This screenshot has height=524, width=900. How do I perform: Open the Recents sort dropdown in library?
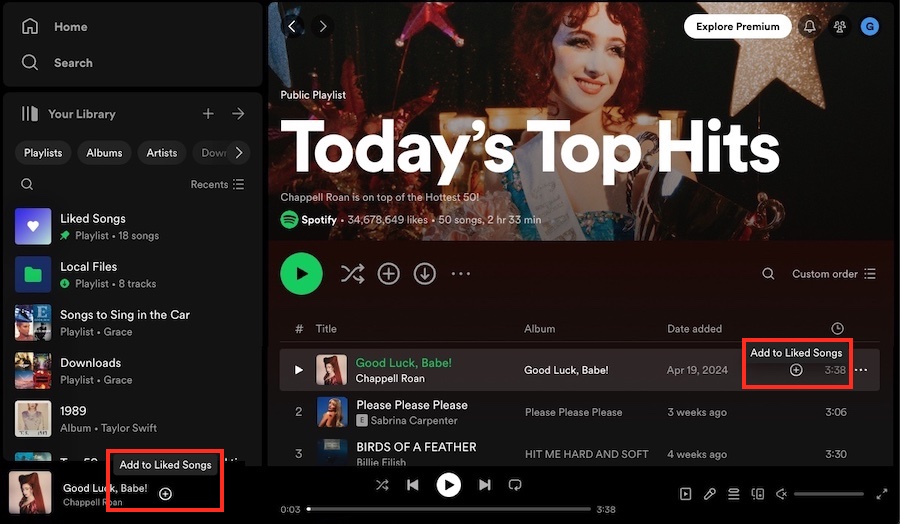[217, 184]
